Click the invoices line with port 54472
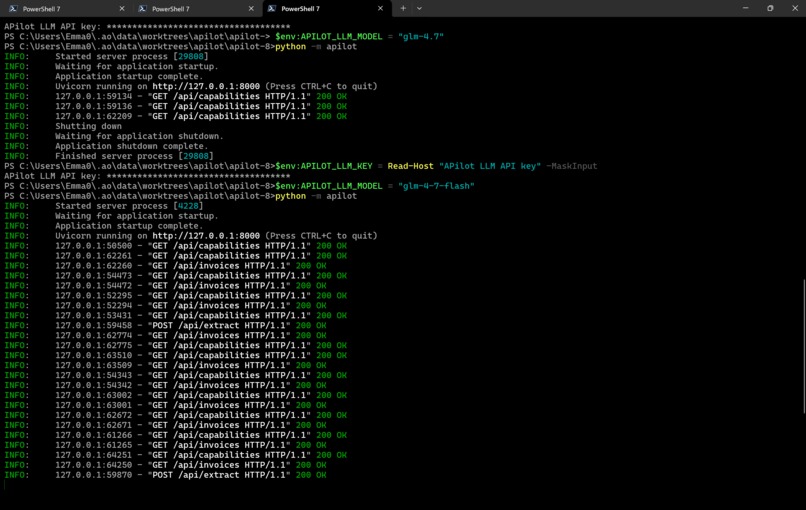The image size is (806, 510). point(165,286)
